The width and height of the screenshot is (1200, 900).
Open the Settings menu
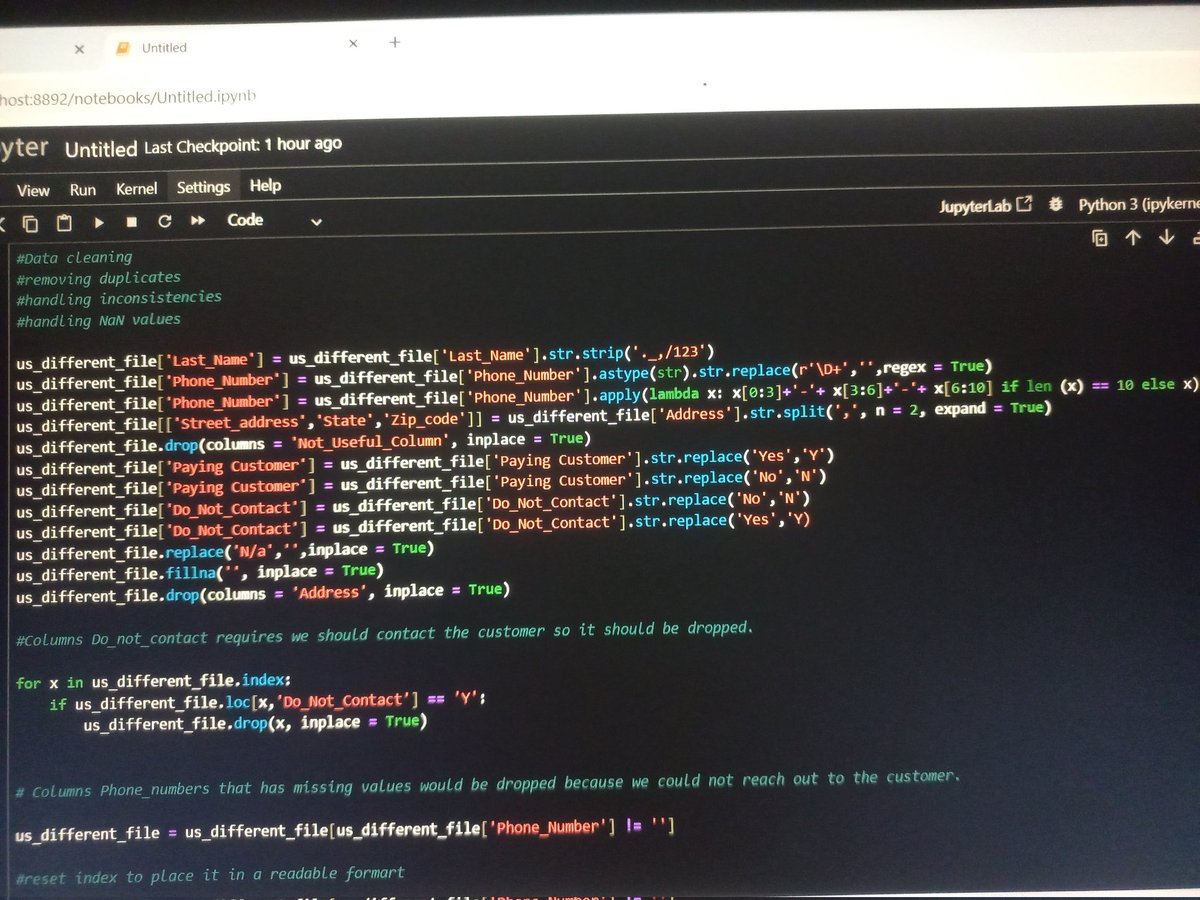point(203,187)
